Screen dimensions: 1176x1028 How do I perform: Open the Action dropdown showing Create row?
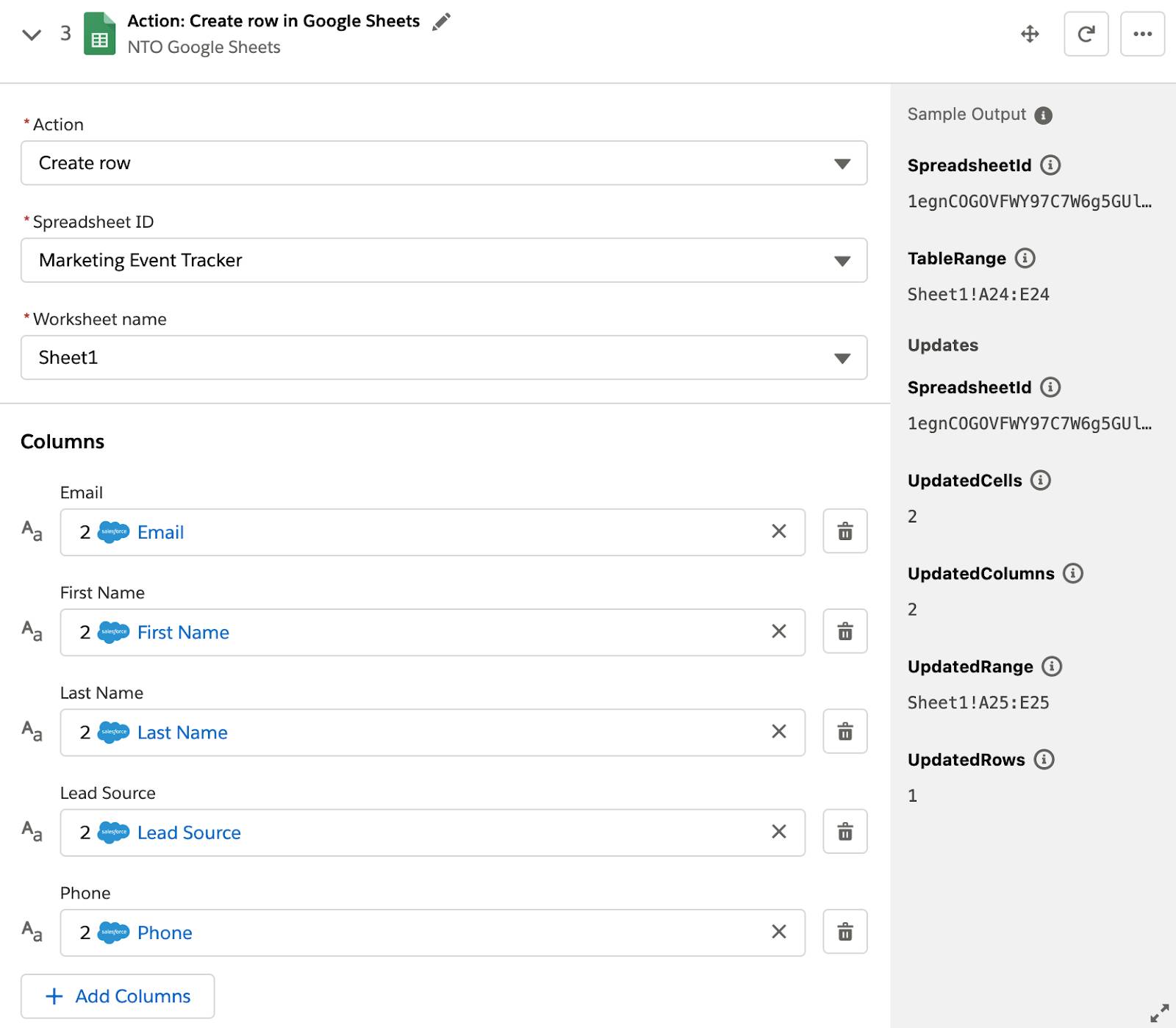tap(444, 163)
